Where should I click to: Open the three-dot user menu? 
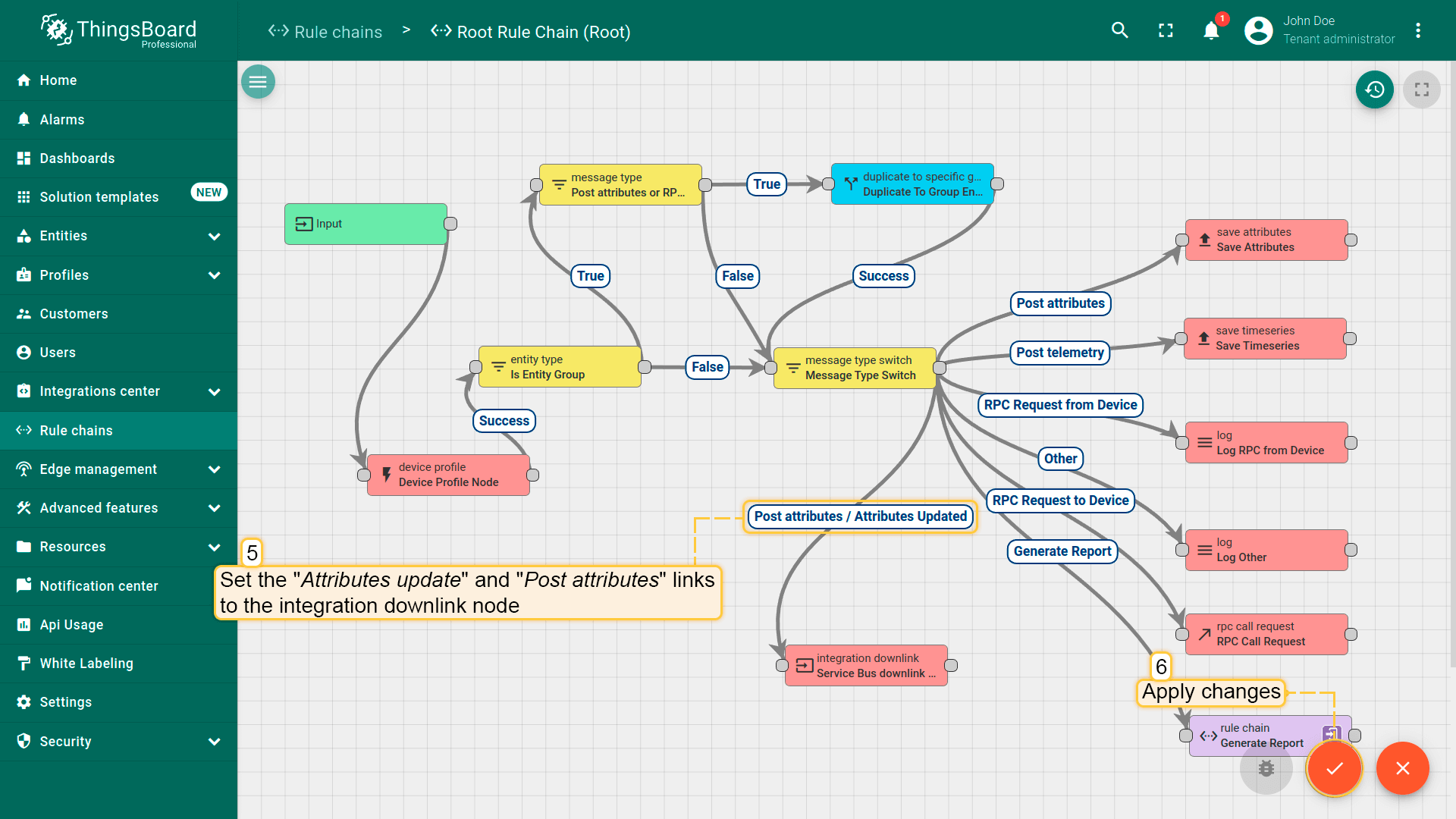click(1417, 30)
